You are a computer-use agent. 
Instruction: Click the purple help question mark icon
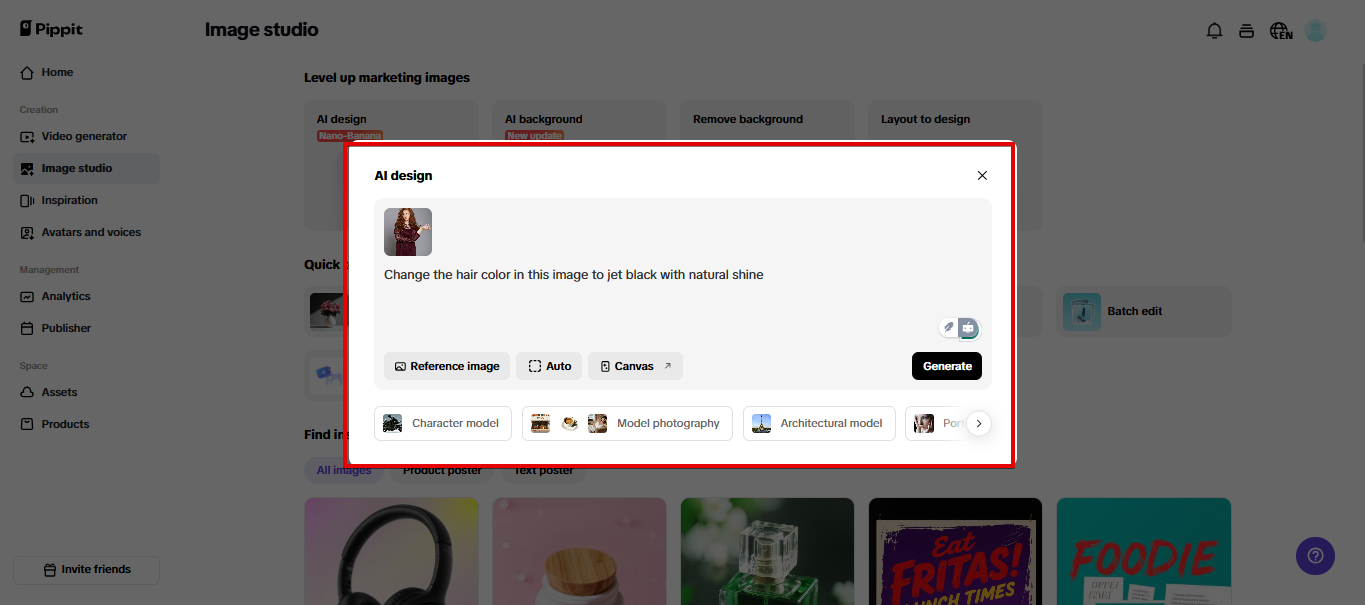pyautogui.click(x=1315, y=556)
